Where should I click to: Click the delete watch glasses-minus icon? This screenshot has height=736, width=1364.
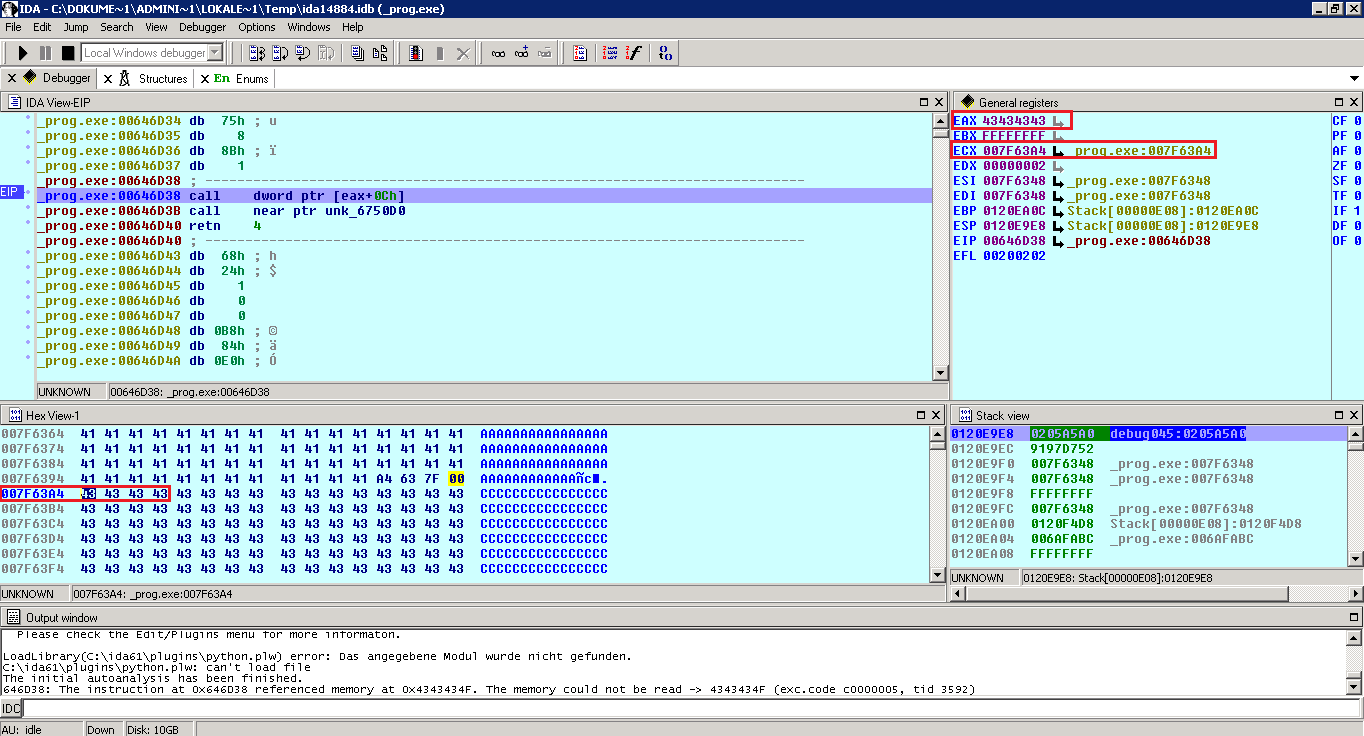(x=544, y=53)
